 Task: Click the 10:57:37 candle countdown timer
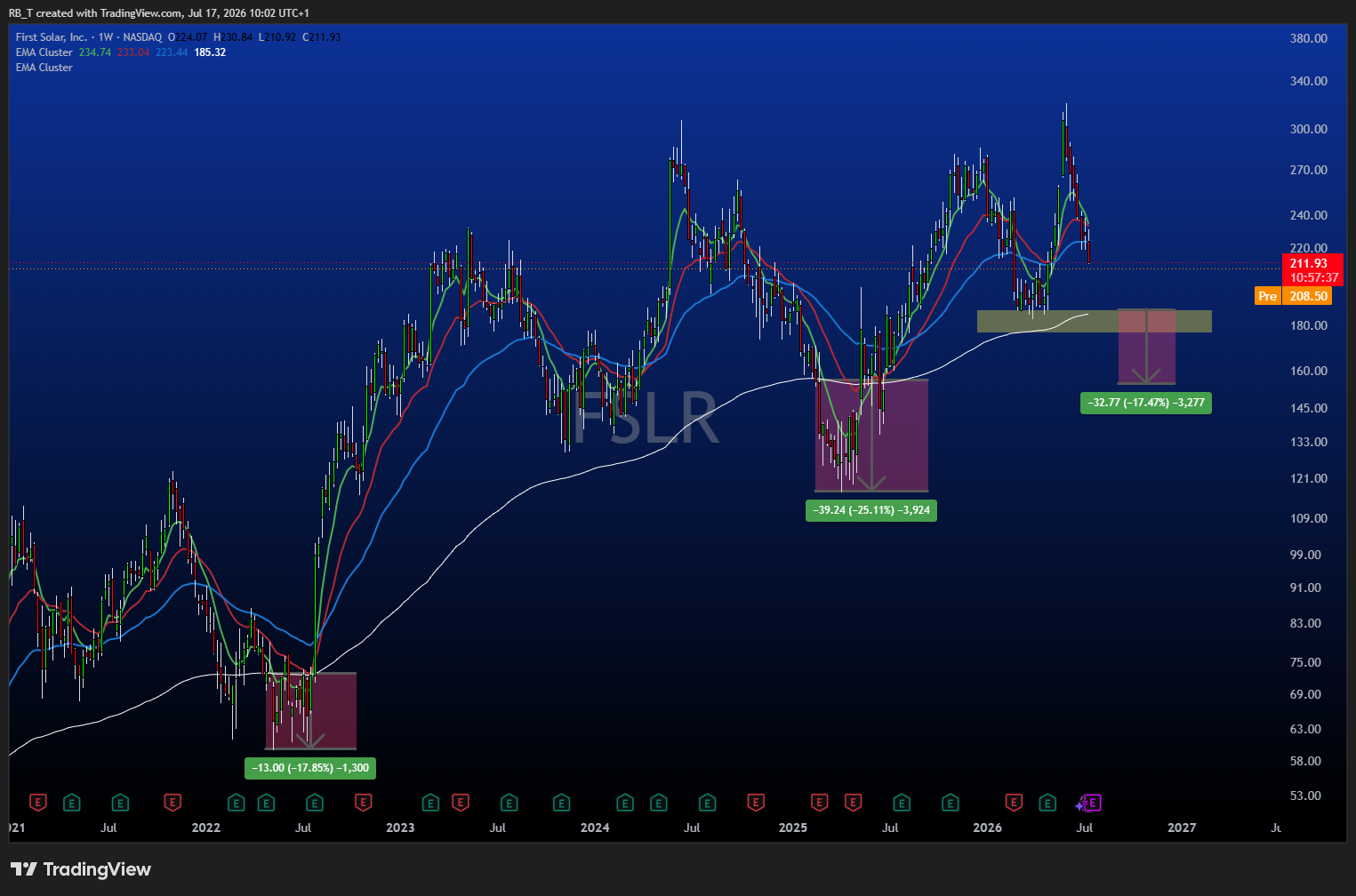point(1314,277)
